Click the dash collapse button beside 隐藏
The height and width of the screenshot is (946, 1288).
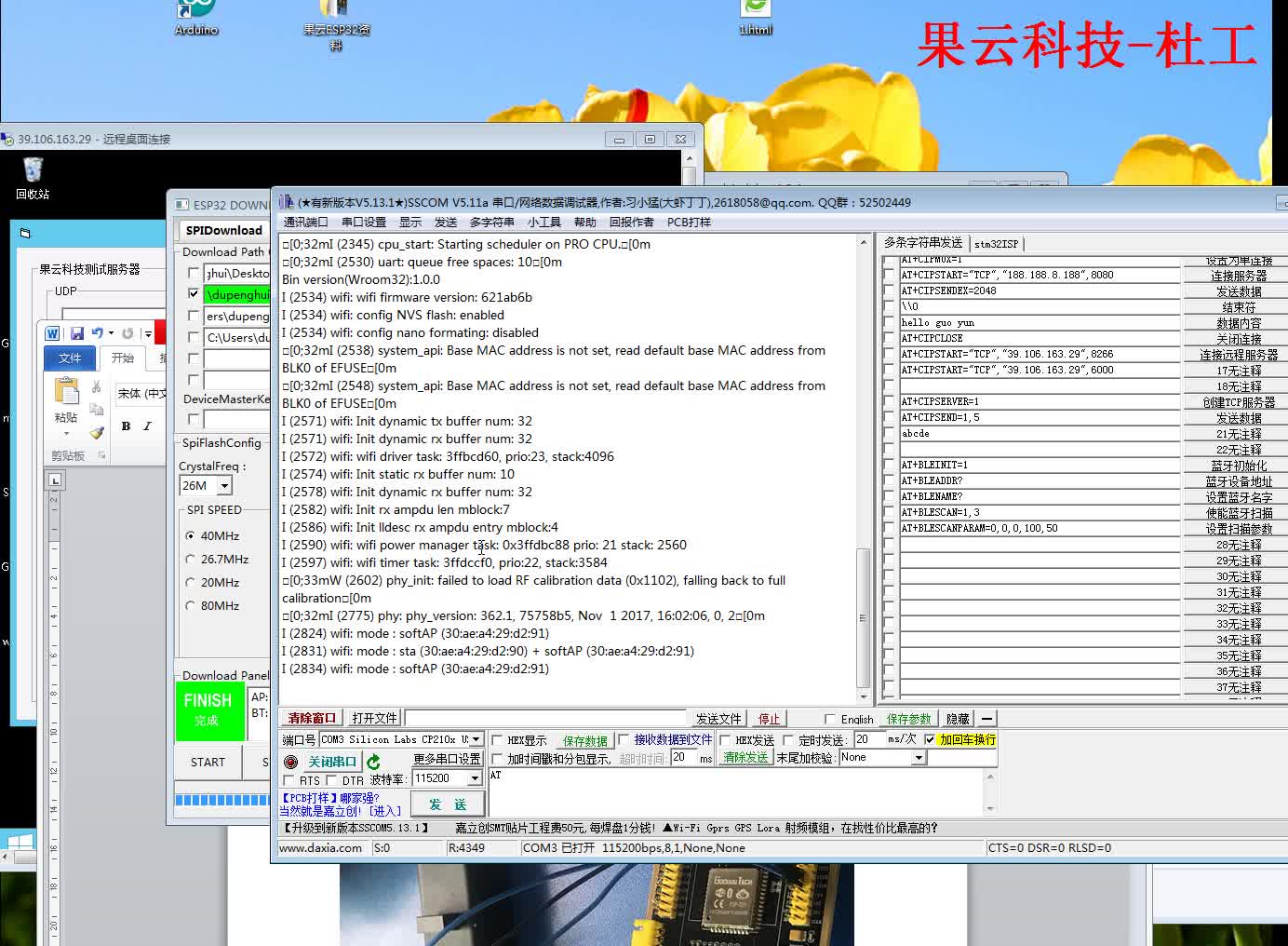pos(986,719)
